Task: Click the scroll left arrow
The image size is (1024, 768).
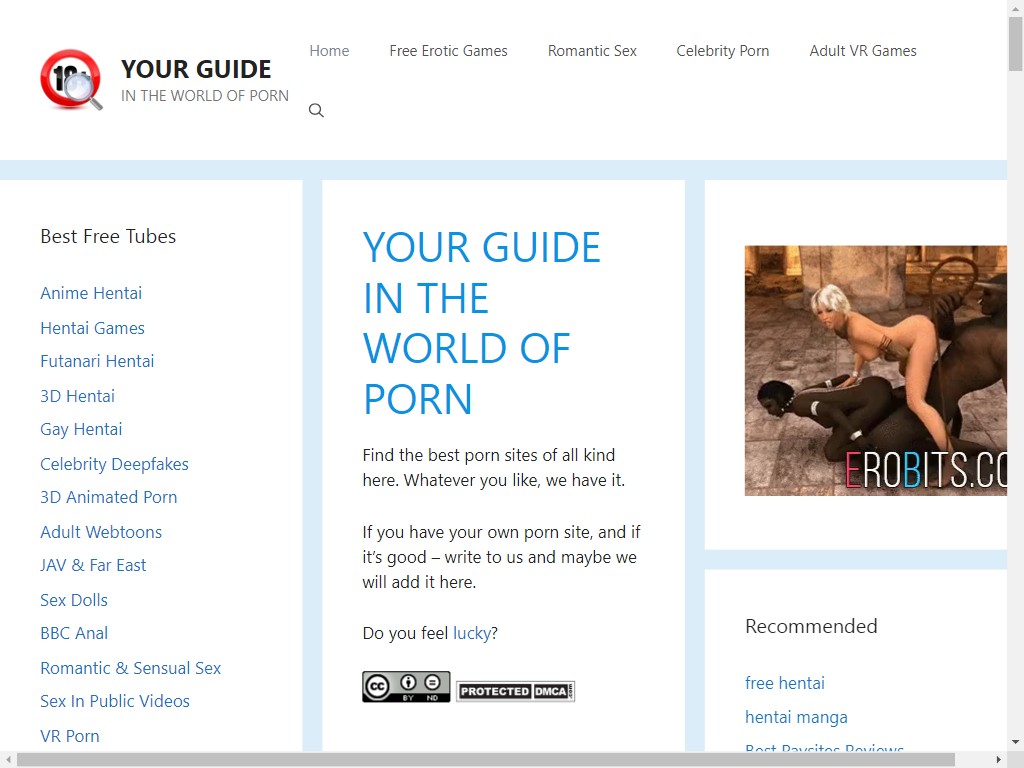Action: 8,760
